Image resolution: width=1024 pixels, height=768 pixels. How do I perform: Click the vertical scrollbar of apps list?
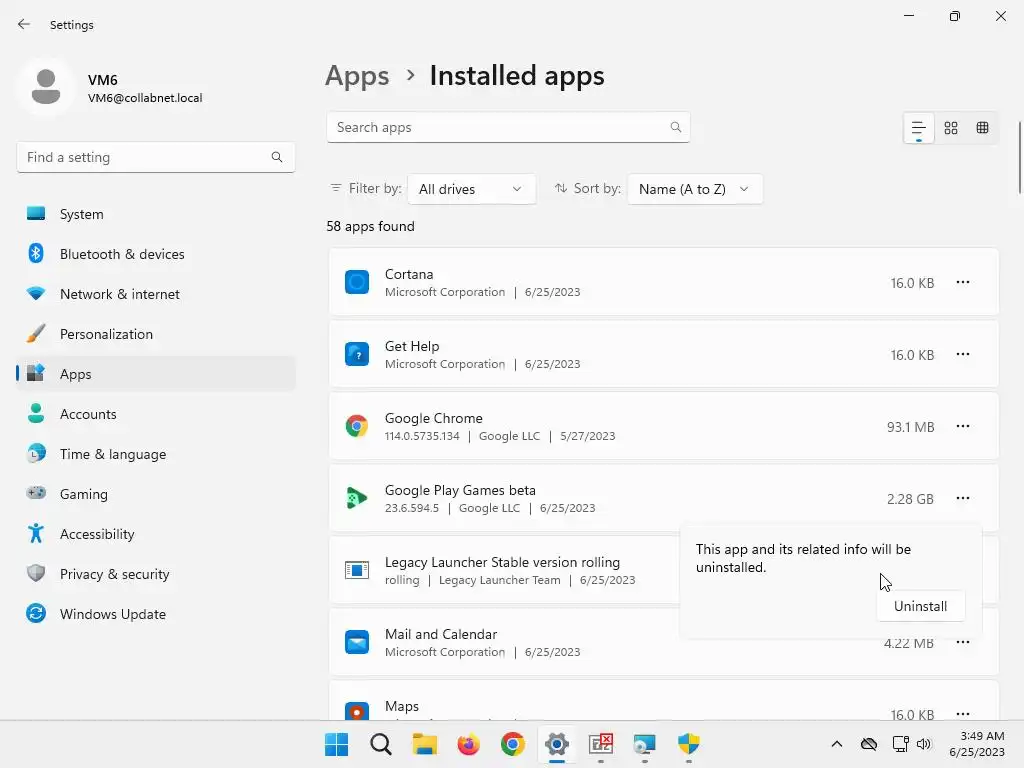(x=1019, y=160)
